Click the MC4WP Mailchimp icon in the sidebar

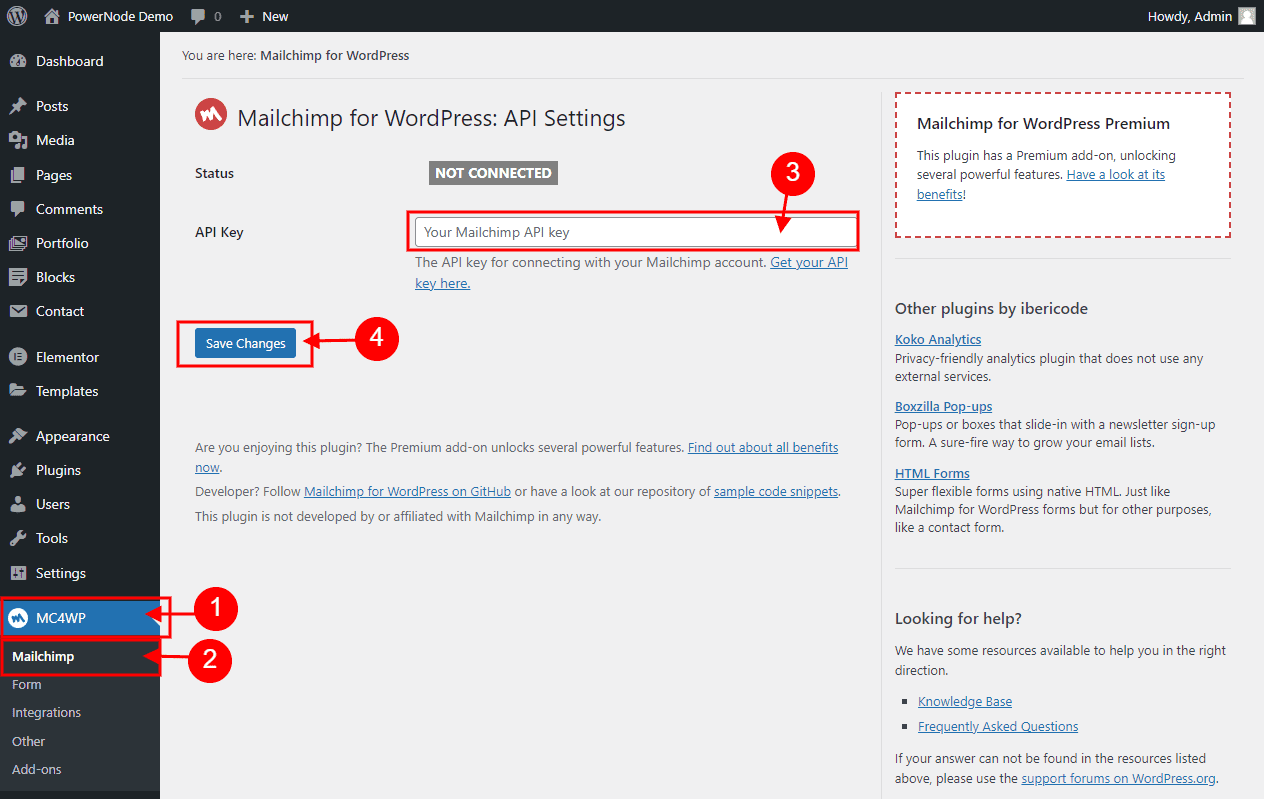[18, 618]
